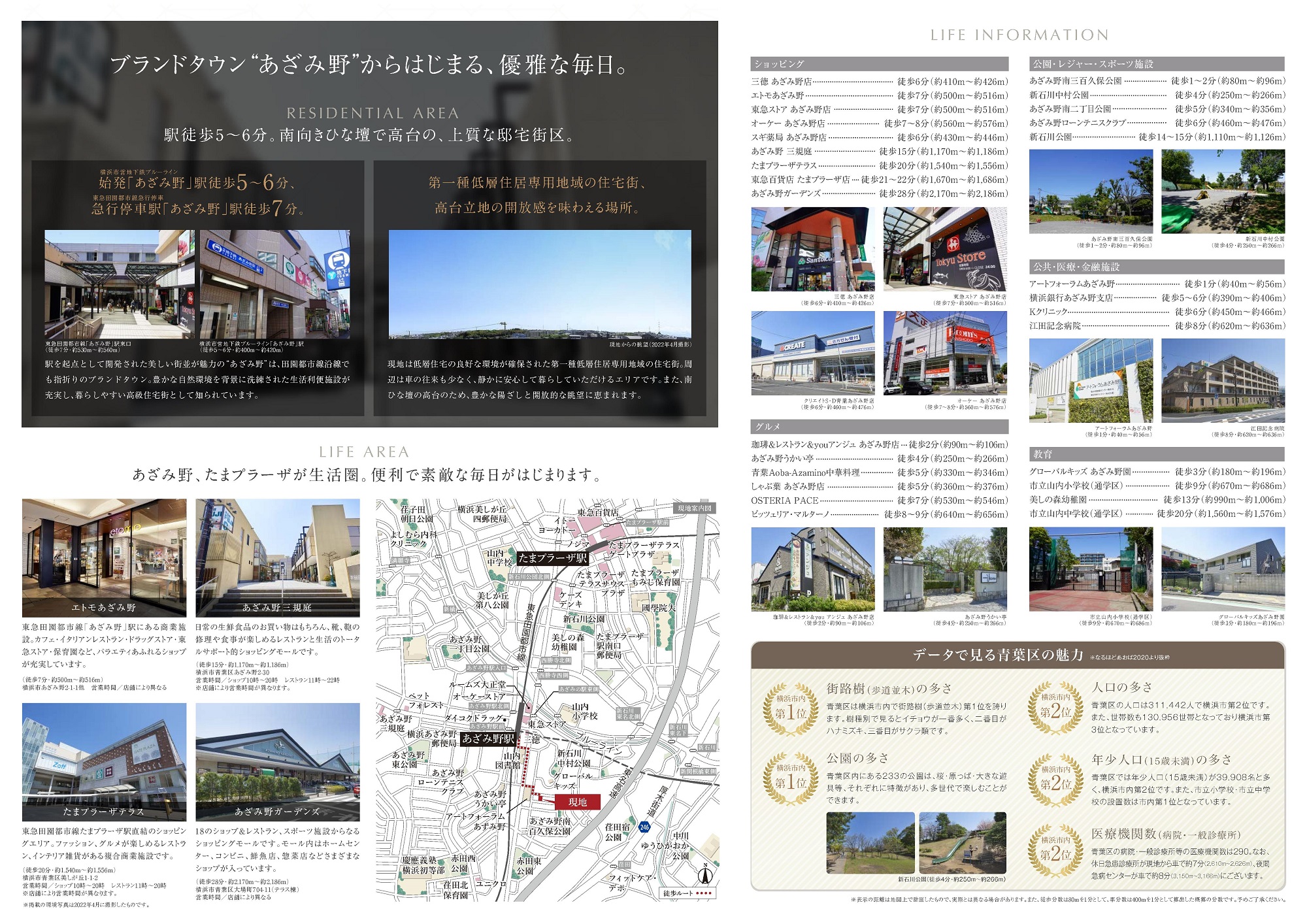
Task: Select the ショッピング section header
Action: point(879,64)
